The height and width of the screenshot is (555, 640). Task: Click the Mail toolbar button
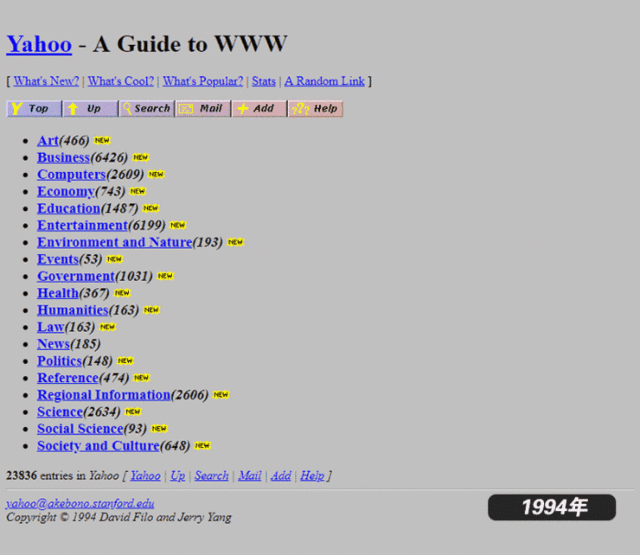203,109
